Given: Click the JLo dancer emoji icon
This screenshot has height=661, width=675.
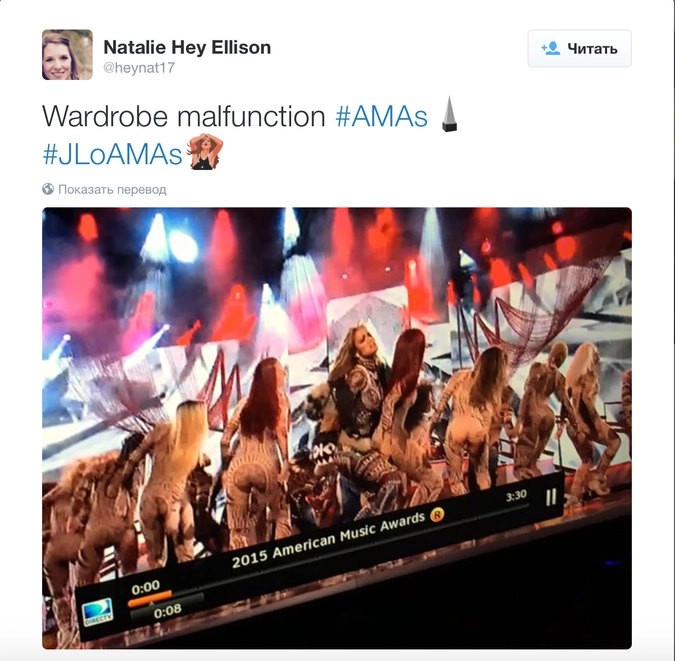Looking at the screenshot, I should click(x=205, y=152).
